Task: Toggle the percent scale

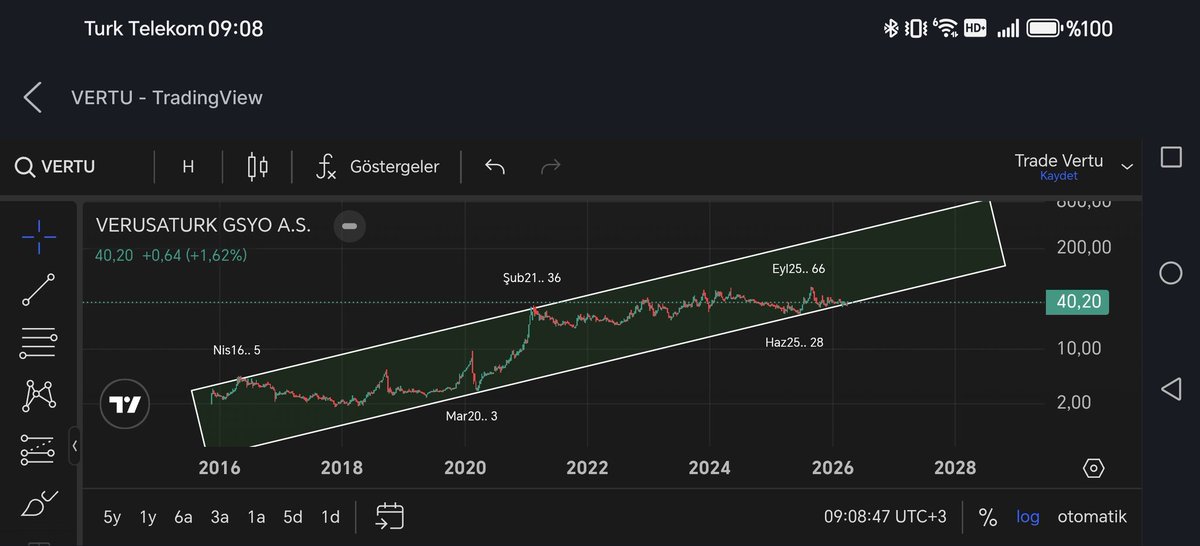Action: [988, 517]
